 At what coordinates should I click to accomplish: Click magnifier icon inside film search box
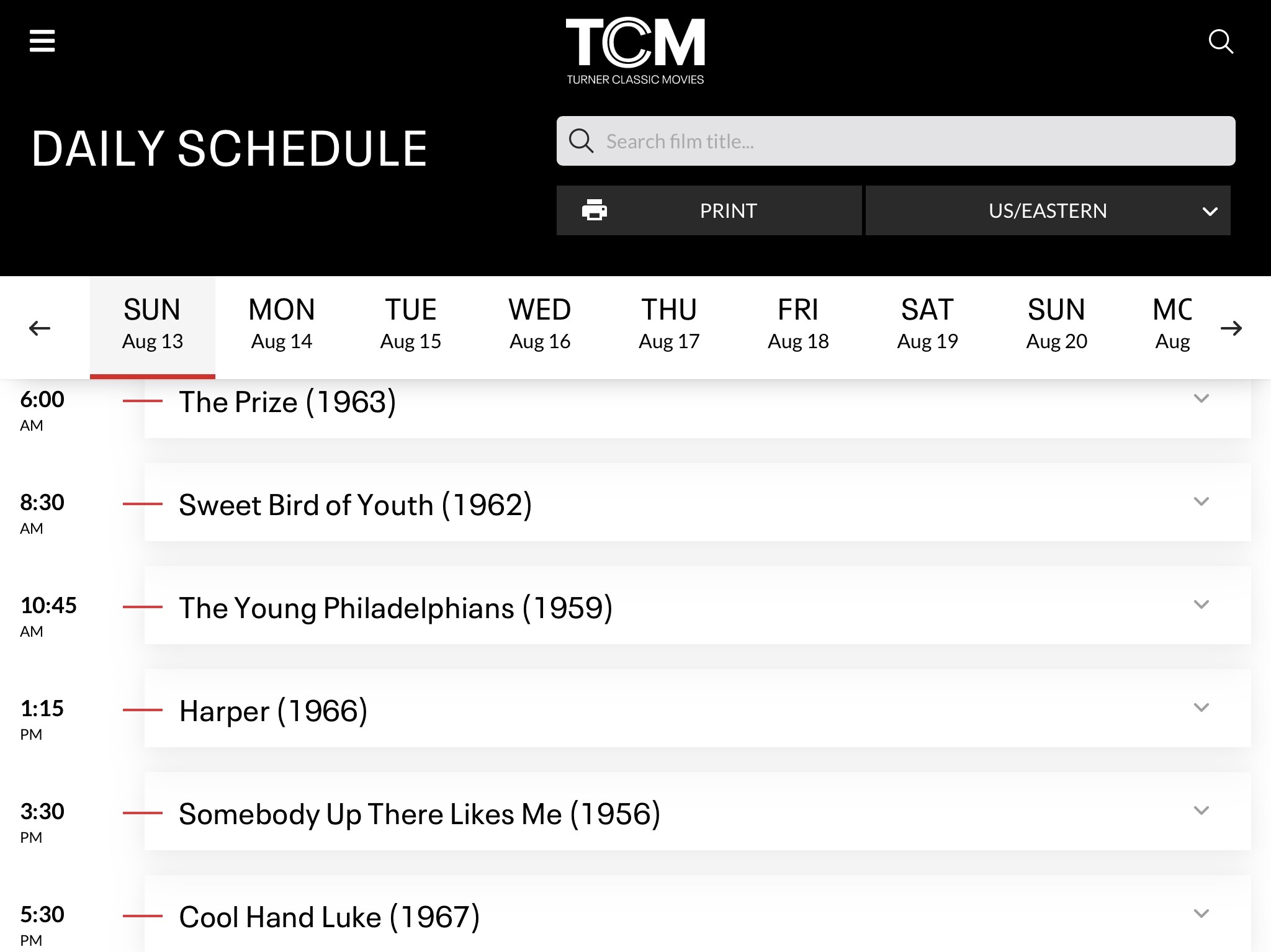click(582, 141)
